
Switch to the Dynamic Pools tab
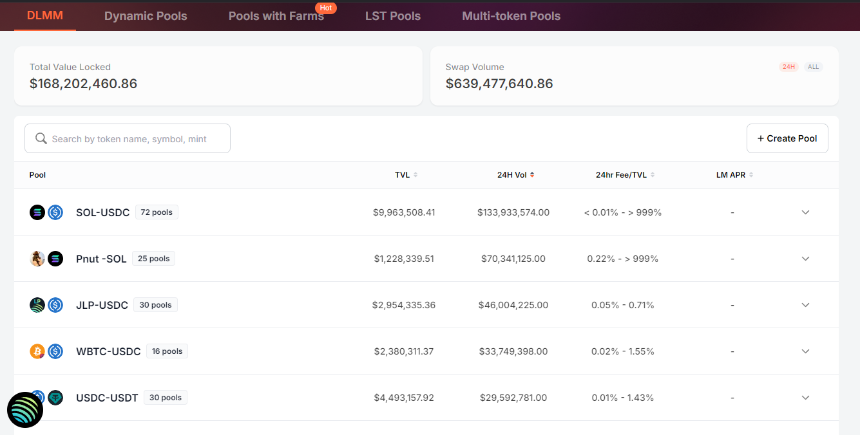click(x=146, y=16)
